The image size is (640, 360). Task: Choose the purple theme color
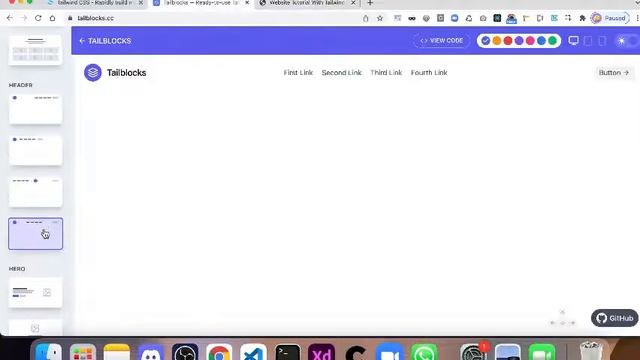click(519, 41)
